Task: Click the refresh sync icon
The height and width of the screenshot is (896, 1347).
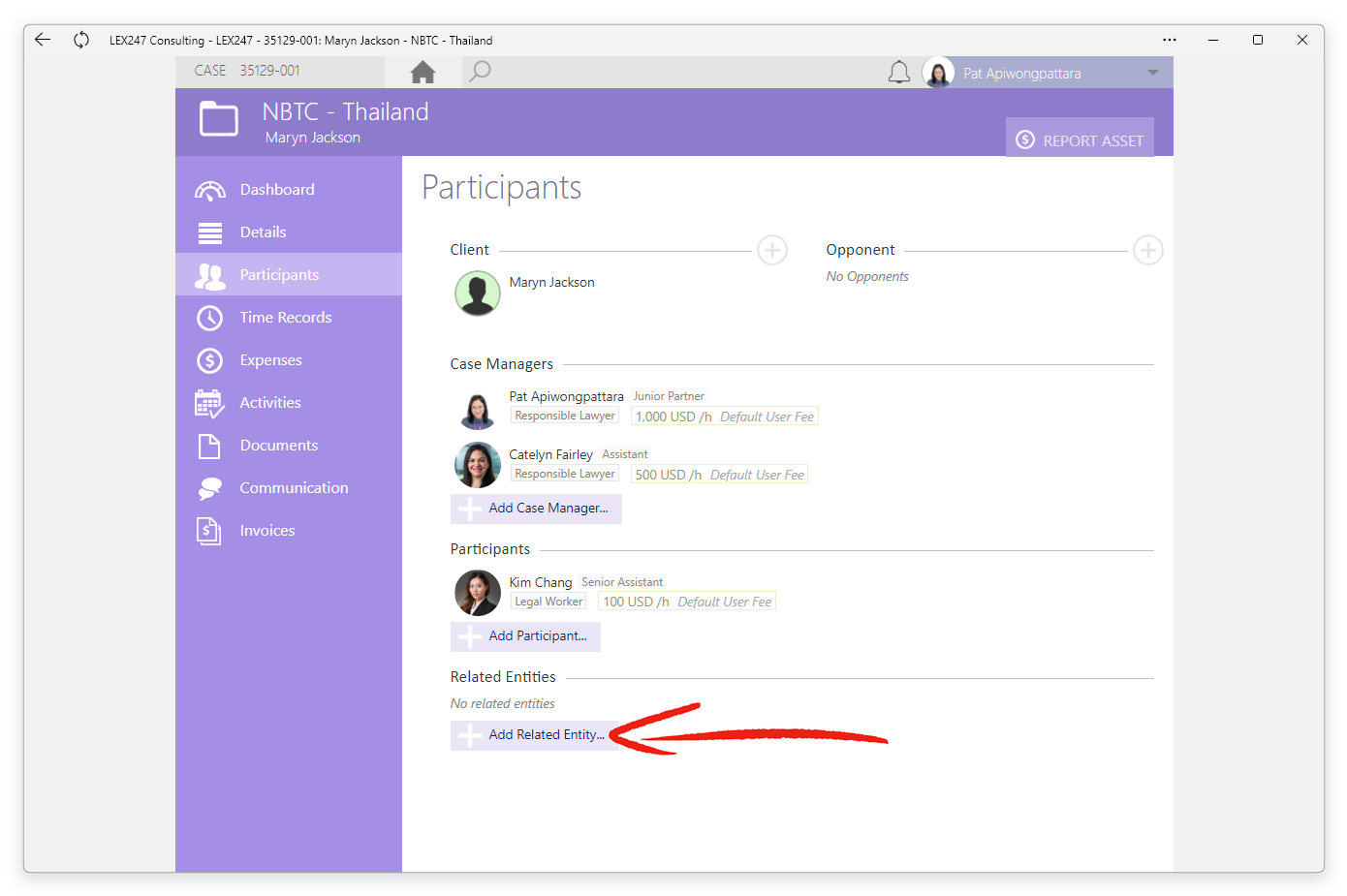Action: click(x=81, y=40)
